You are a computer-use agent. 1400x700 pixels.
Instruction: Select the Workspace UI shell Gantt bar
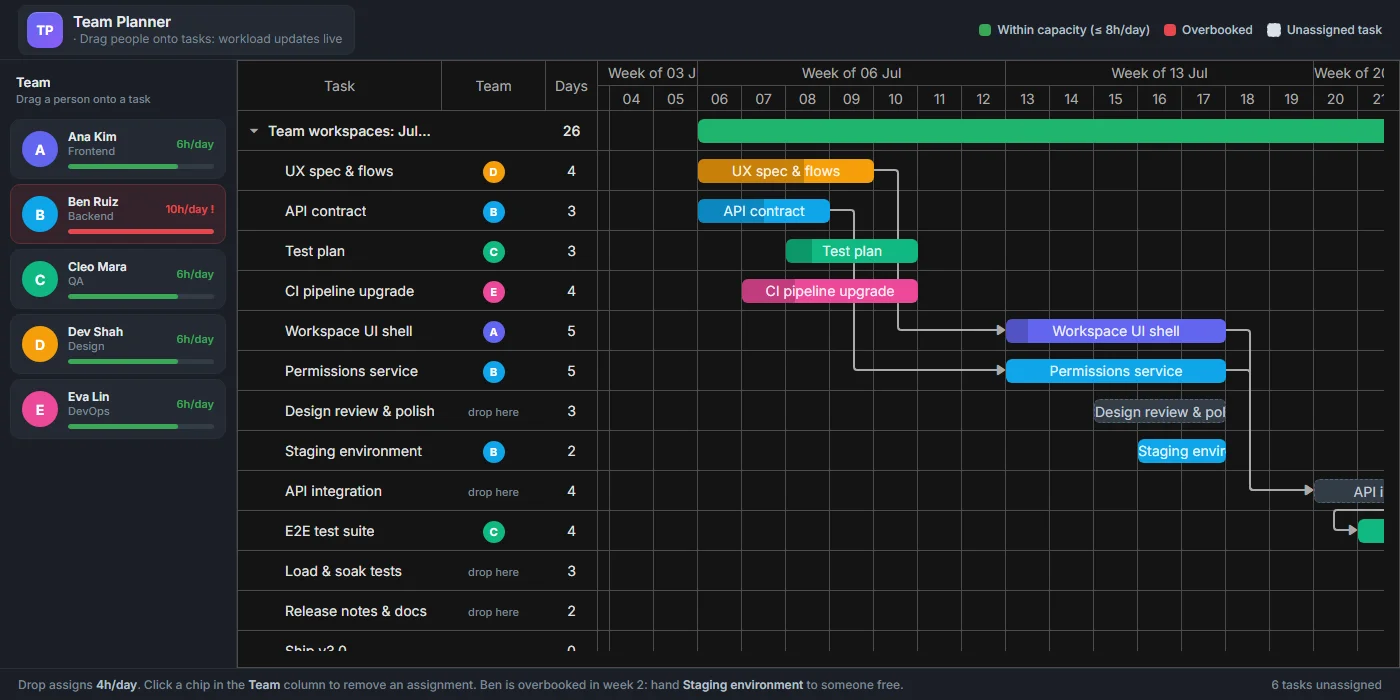(1115, 331)
